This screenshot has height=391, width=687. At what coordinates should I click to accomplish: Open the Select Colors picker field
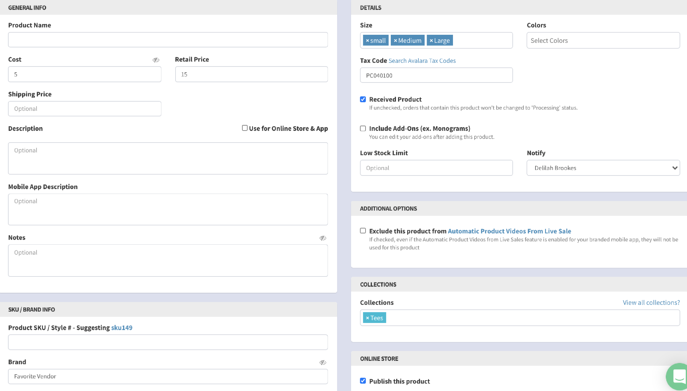point(603,40)
